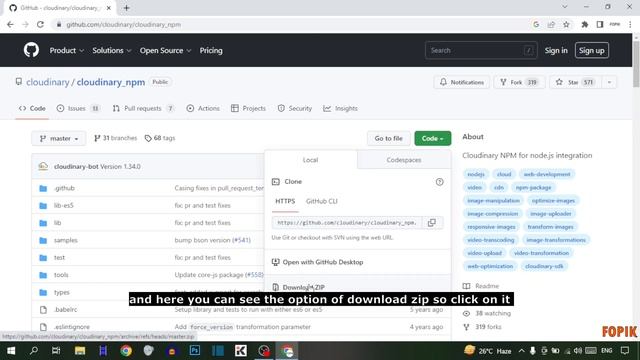Open the master branch dropdown
Viewport: 640px width, 360px height.
coord(59,138)
